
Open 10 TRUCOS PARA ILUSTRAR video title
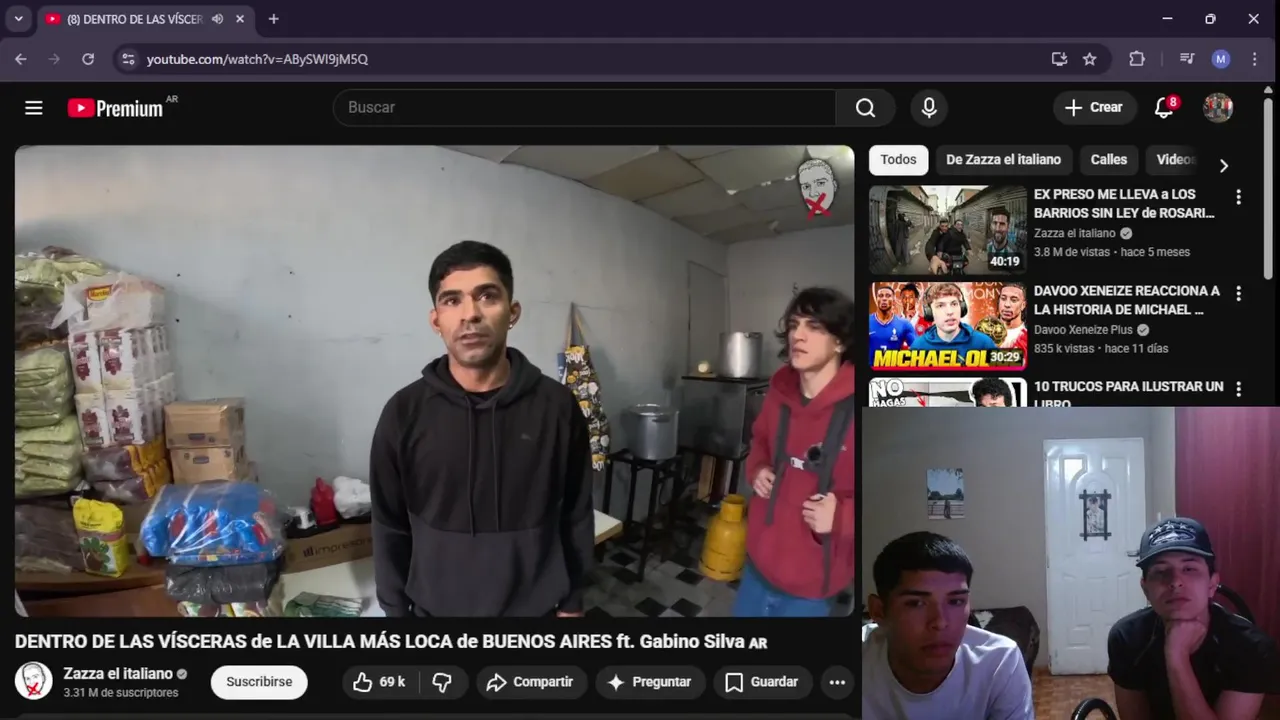click(x=1128, y=394)
